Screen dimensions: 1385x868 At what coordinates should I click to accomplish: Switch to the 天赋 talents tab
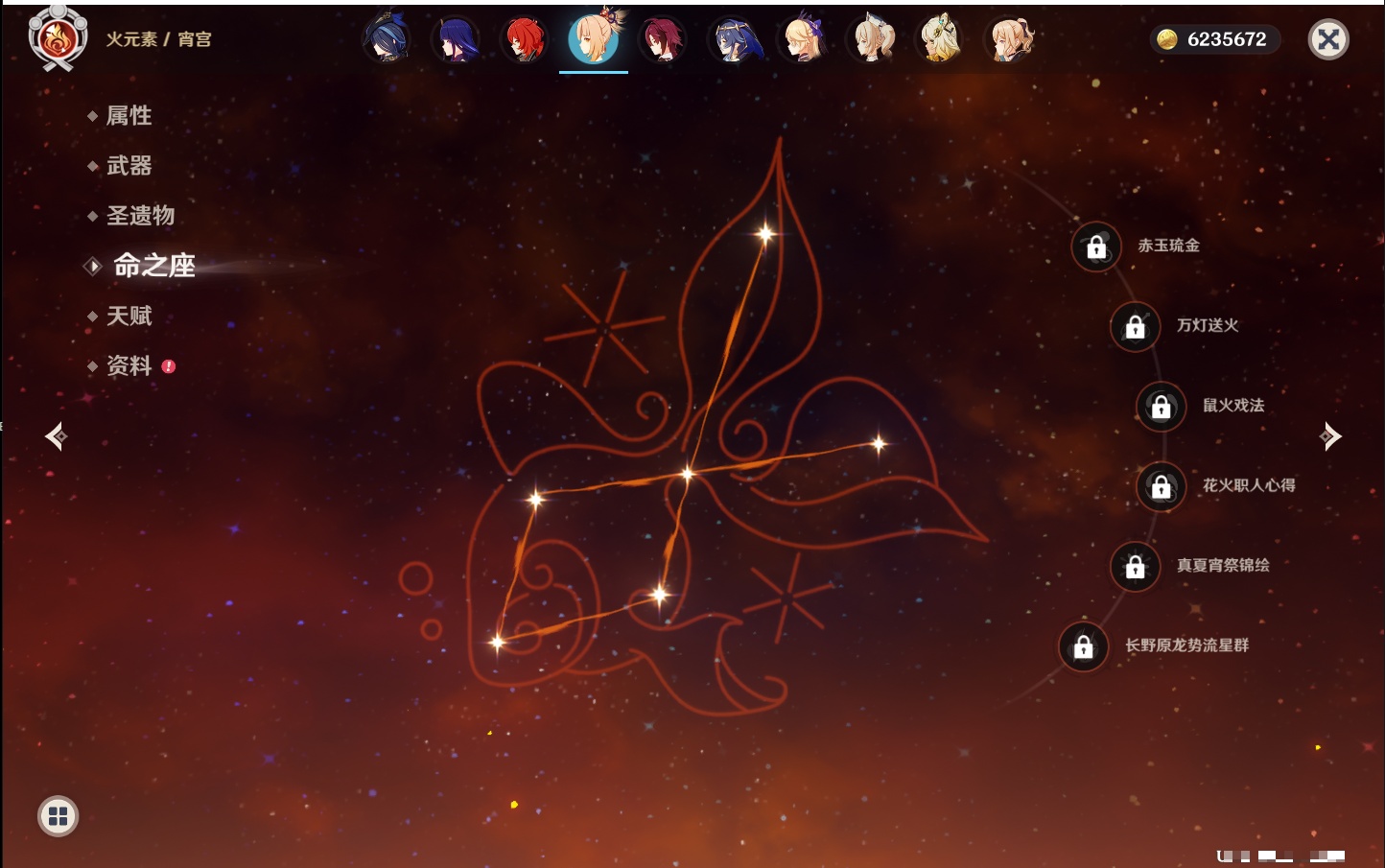pos(129,316)
